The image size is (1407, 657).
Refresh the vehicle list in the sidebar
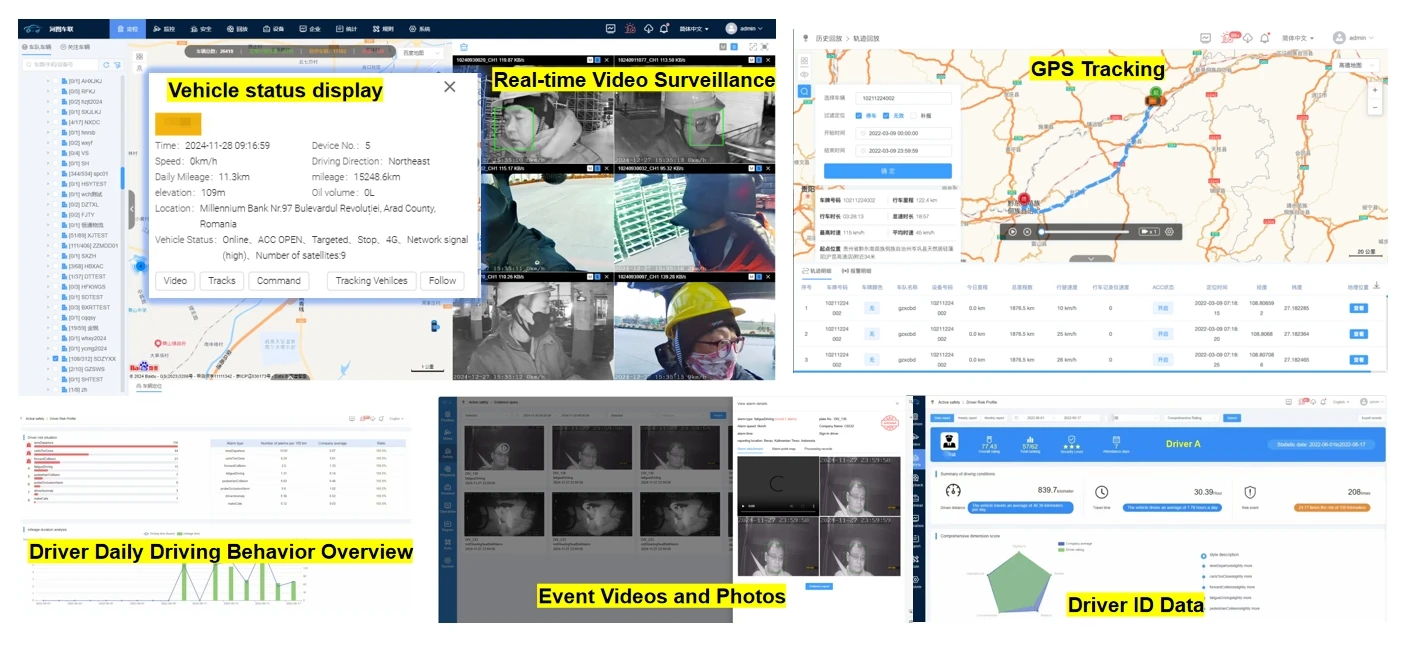coord(107,65)
